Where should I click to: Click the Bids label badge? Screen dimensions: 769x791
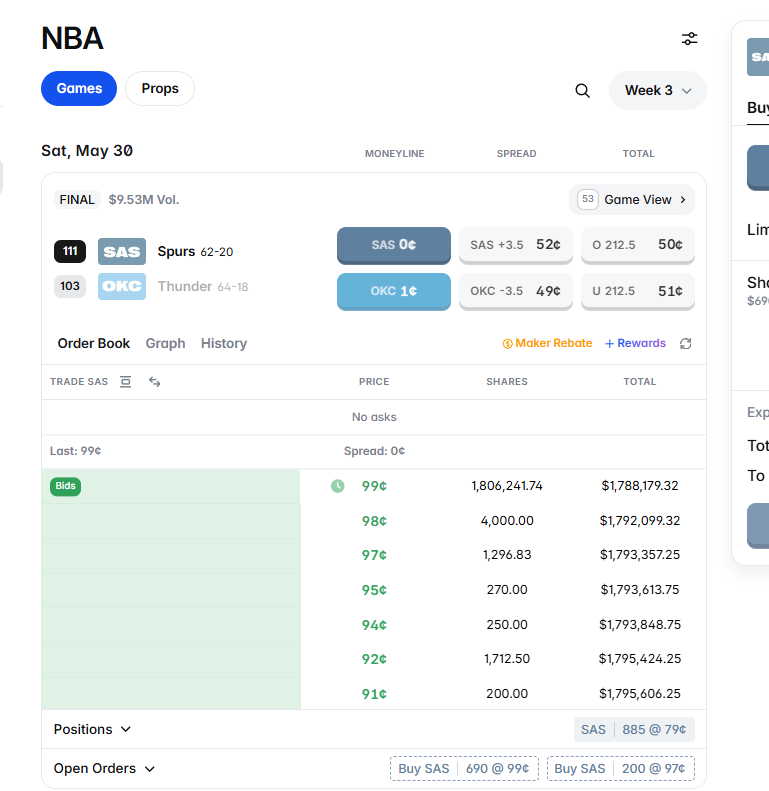pyautogui.click(x=66, y=486)
